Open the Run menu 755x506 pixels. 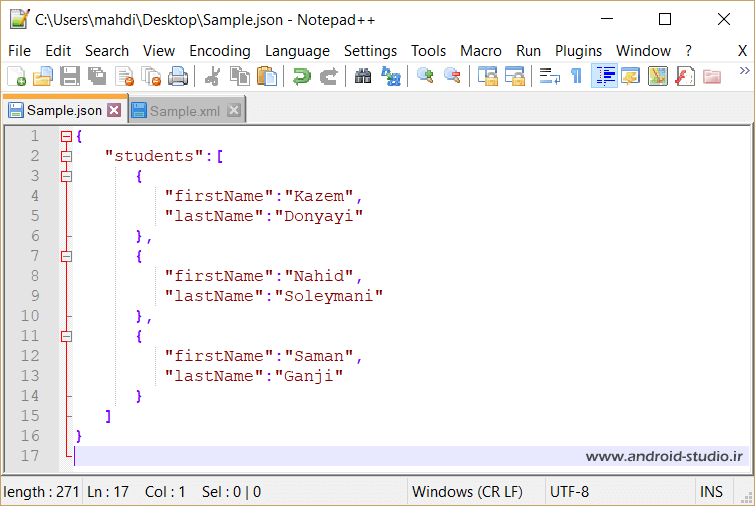pyautogui.click(x=528, y=51)
